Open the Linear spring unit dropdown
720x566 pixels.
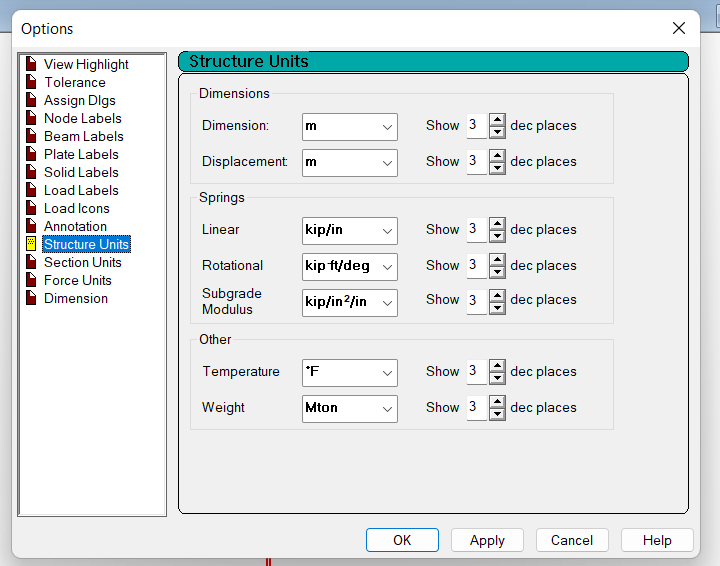(350, 230)
